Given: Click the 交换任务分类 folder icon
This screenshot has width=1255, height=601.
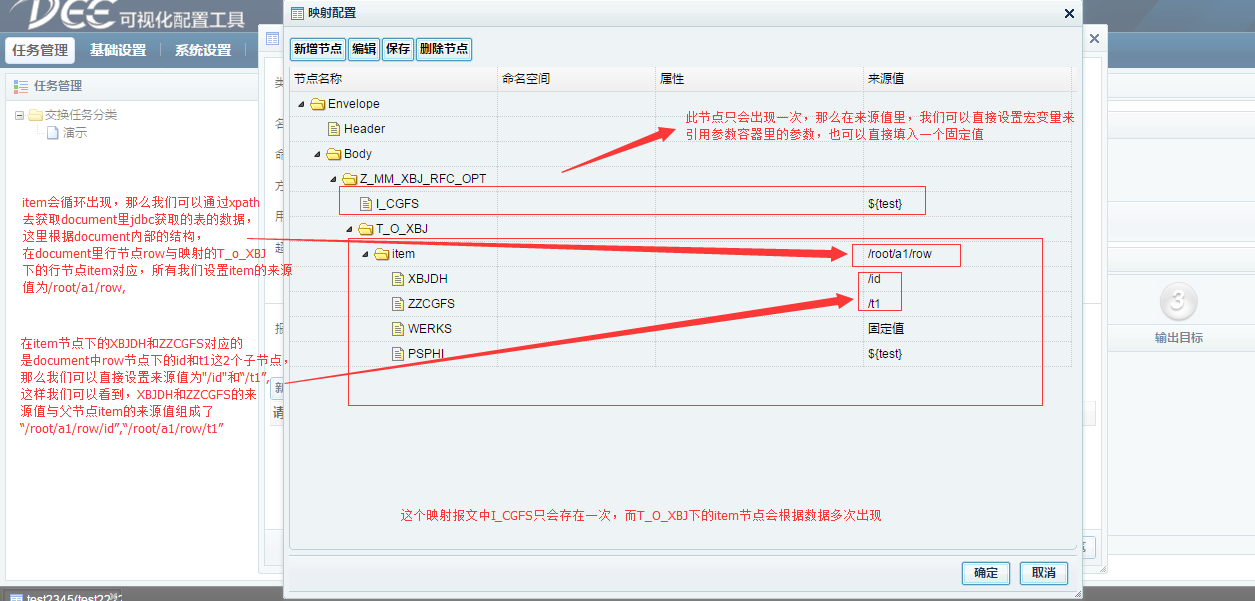Looking at the screenshot, I should click(35, 115).
